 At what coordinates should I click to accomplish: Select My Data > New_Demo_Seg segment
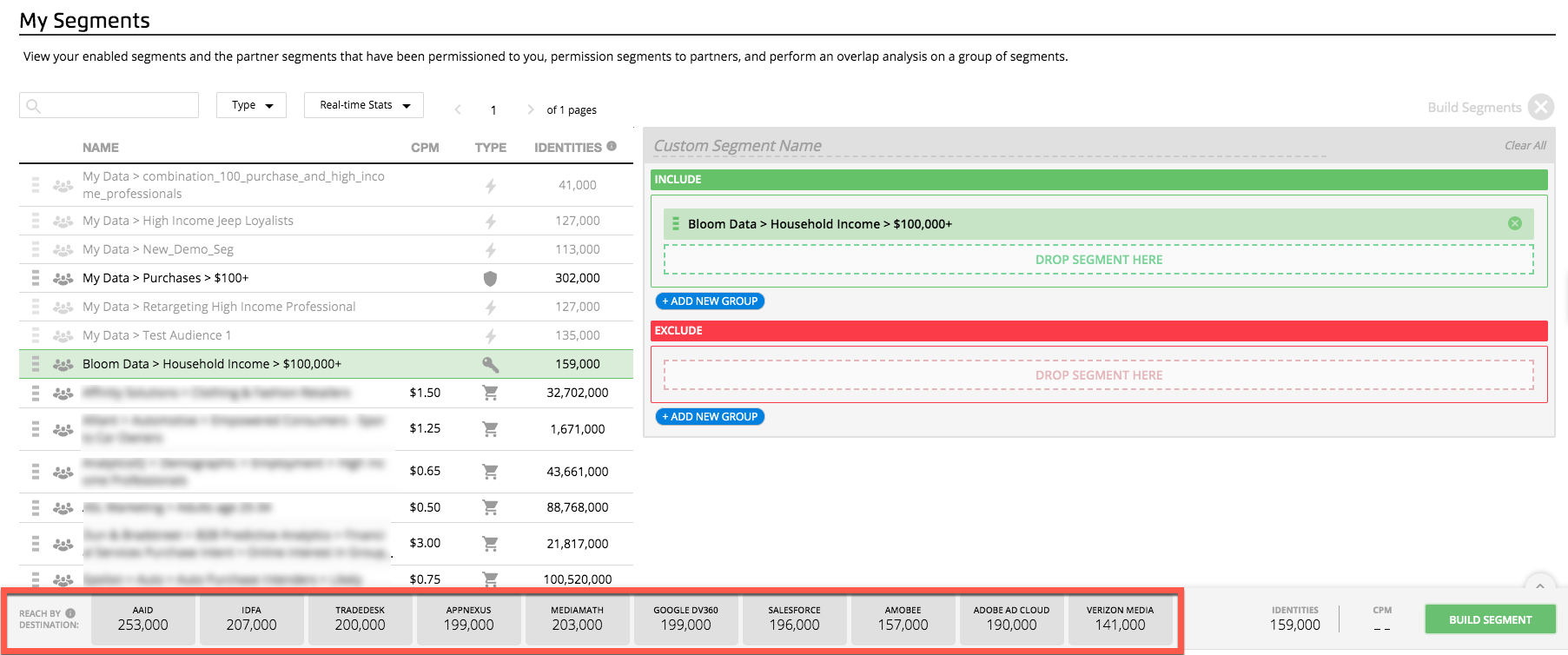tap(158, 249)
